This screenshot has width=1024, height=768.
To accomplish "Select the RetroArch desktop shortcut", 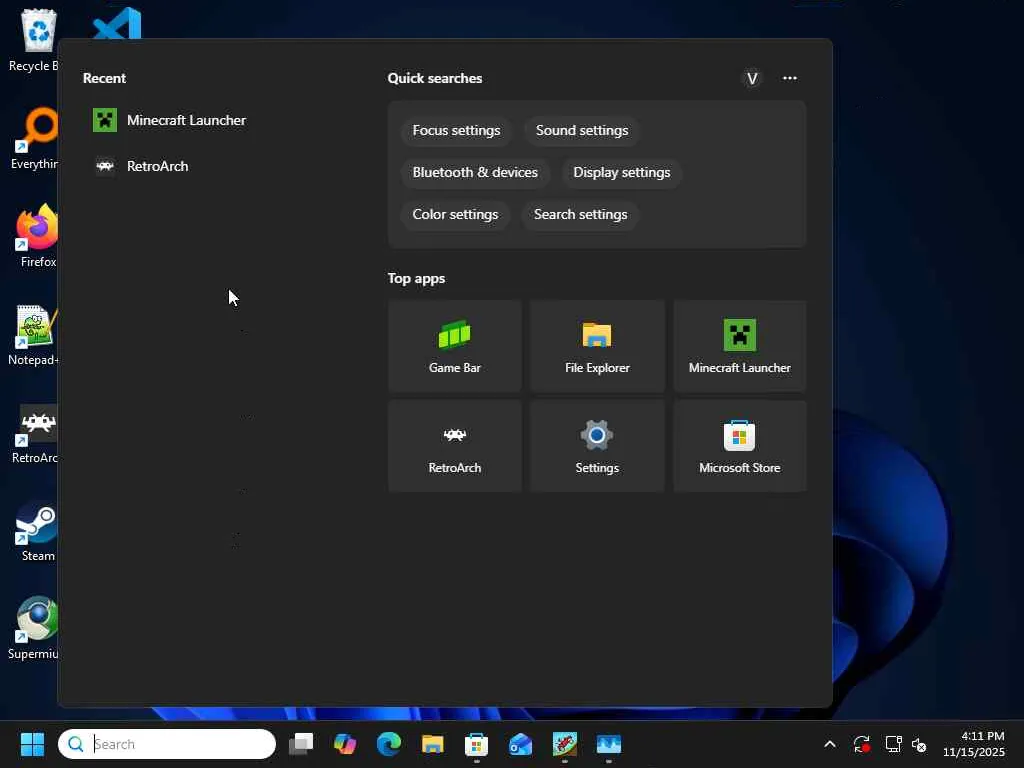I will (35, 434).
